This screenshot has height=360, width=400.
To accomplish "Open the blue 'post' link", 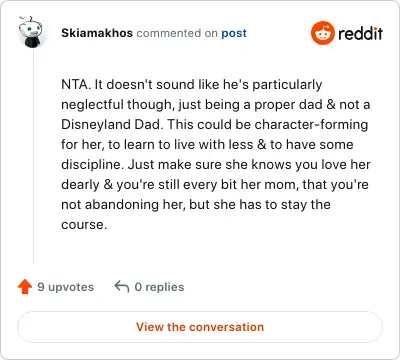I will point(234,33).
